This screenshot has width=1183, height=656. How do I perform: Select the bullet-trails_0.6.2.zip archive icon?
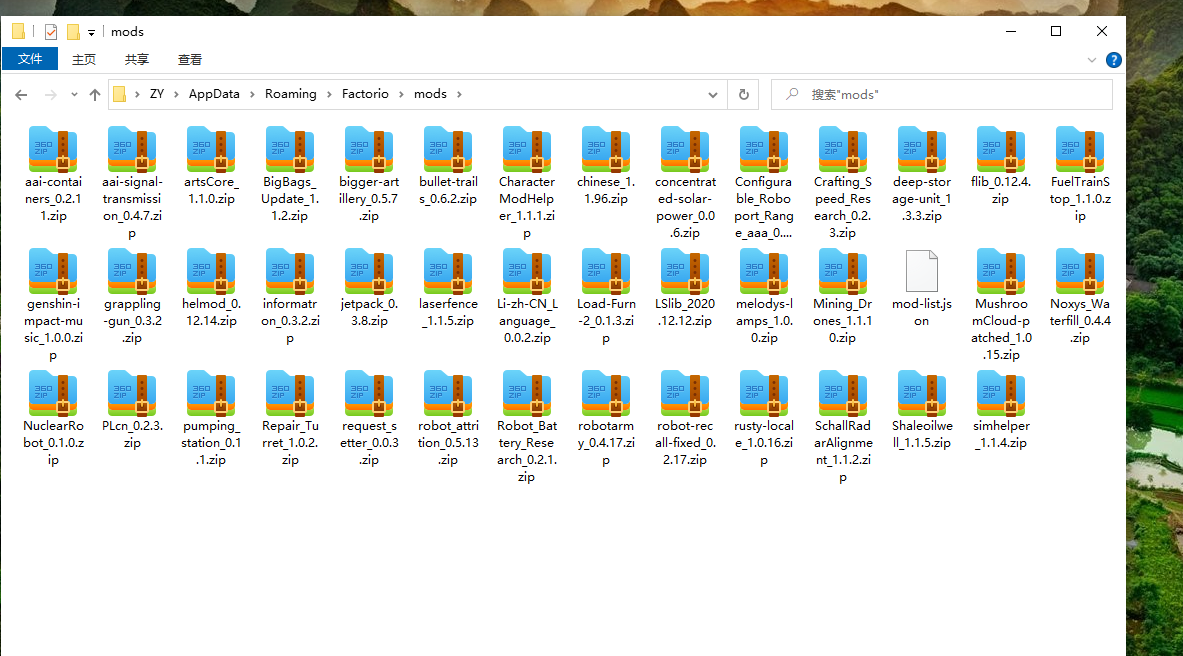point(448,149)
